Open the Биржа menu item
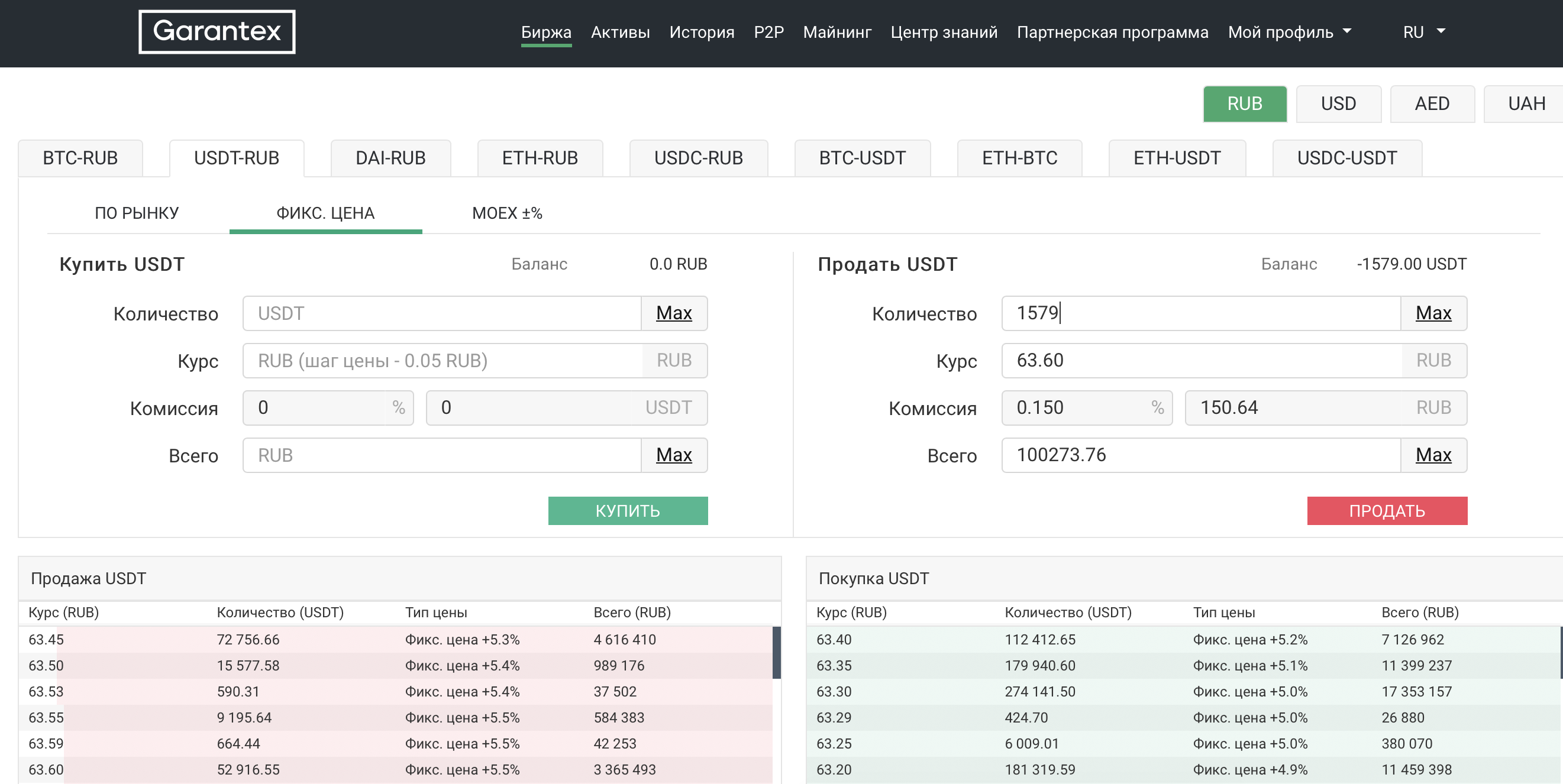 tap(546, 31)
